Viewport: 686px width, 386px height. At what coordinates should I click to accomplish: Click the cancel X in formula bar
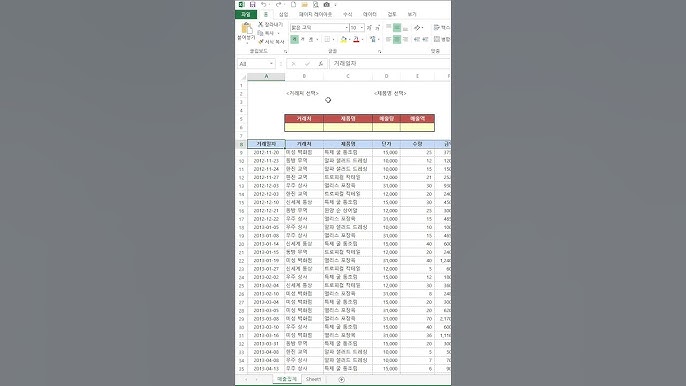tap(294, 64)
